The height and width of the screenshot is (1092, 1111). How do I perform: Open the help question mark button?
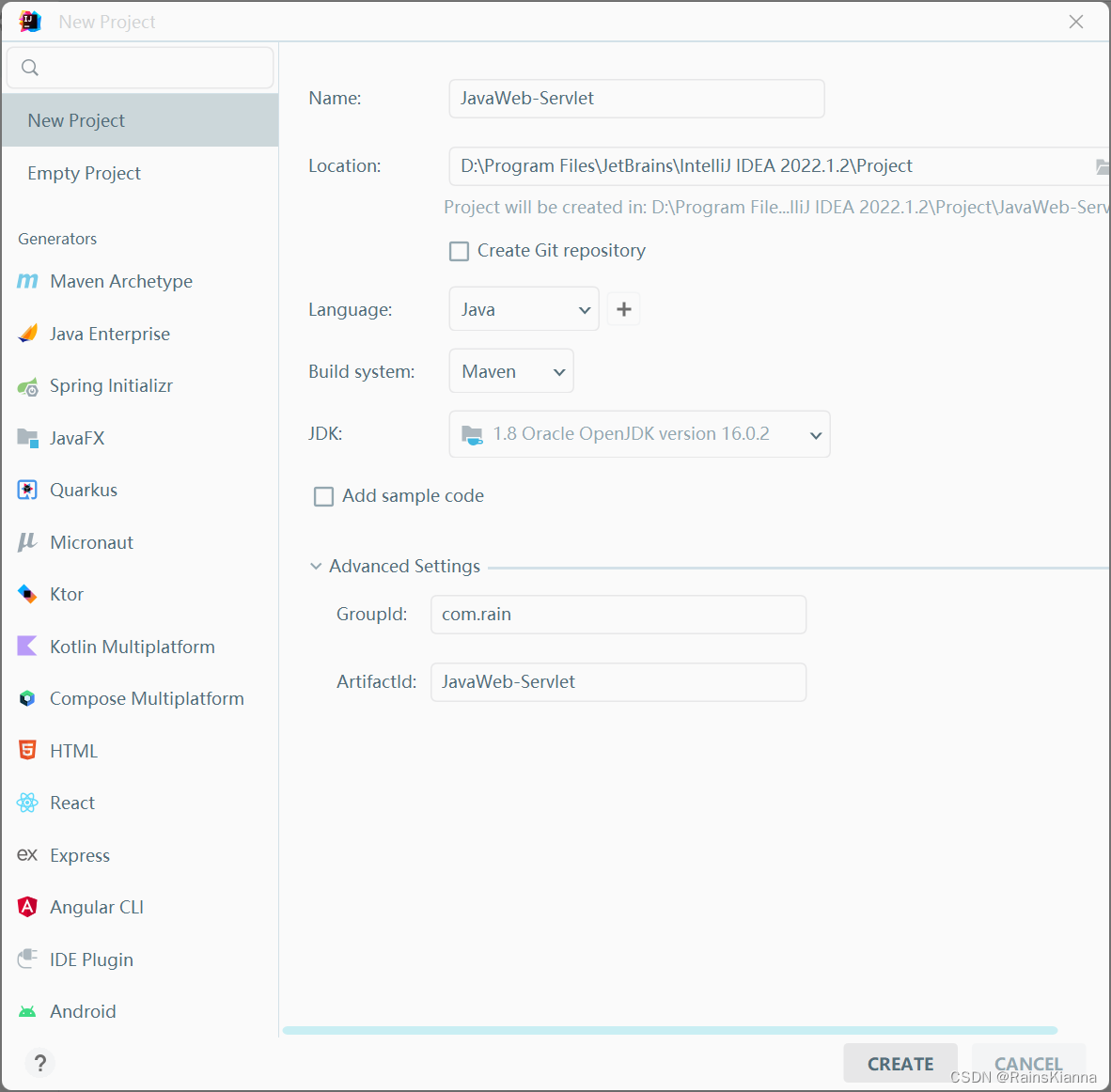(40, 1063)
